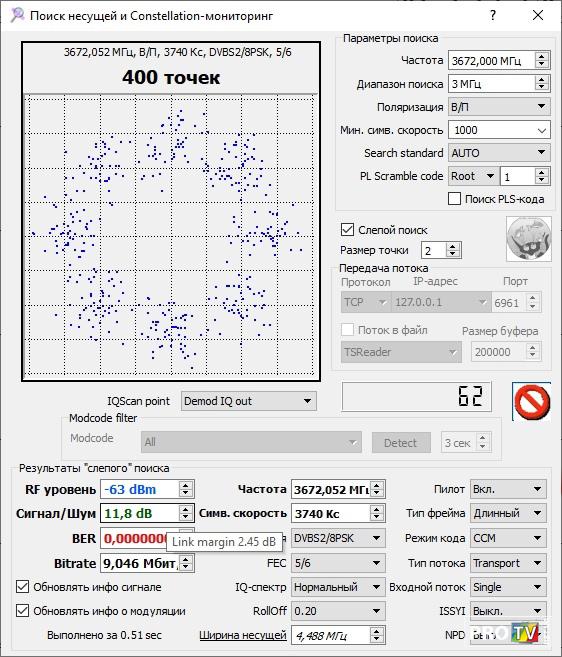The width and height of the screenshot is (562, 657).
Task: Increase PL Scramble code value arrow
Action: (542, 172)
